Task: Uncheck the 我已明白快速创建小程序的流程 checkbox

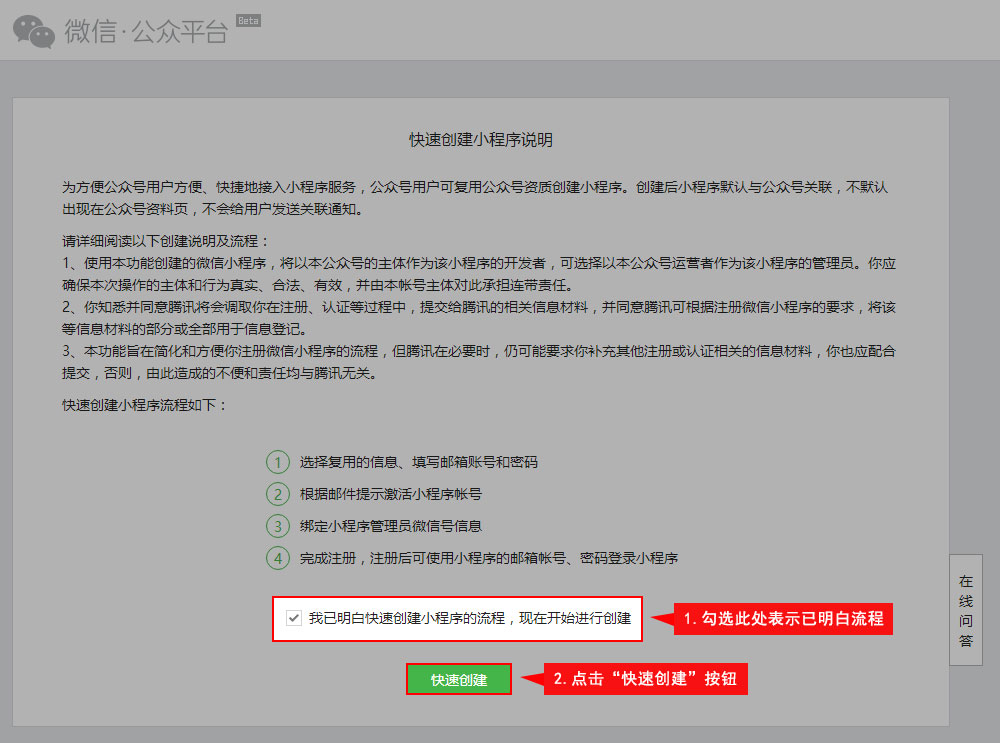Action: click(293, 619)
